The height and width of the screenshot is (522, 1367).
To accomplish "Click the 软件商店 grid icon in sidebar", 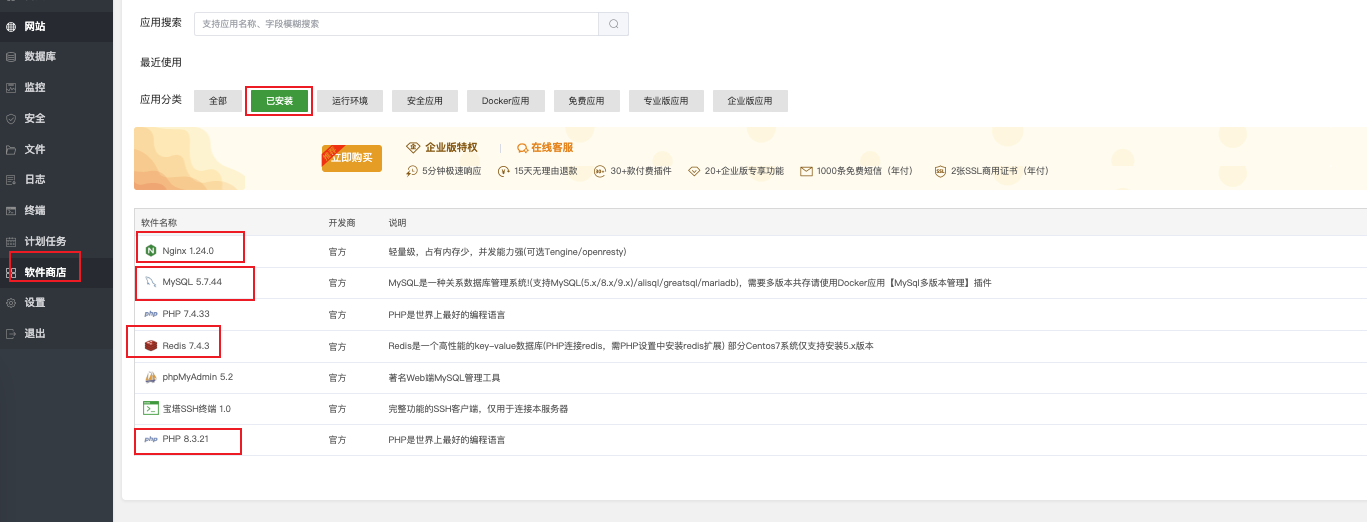I will tap(11, 272).
